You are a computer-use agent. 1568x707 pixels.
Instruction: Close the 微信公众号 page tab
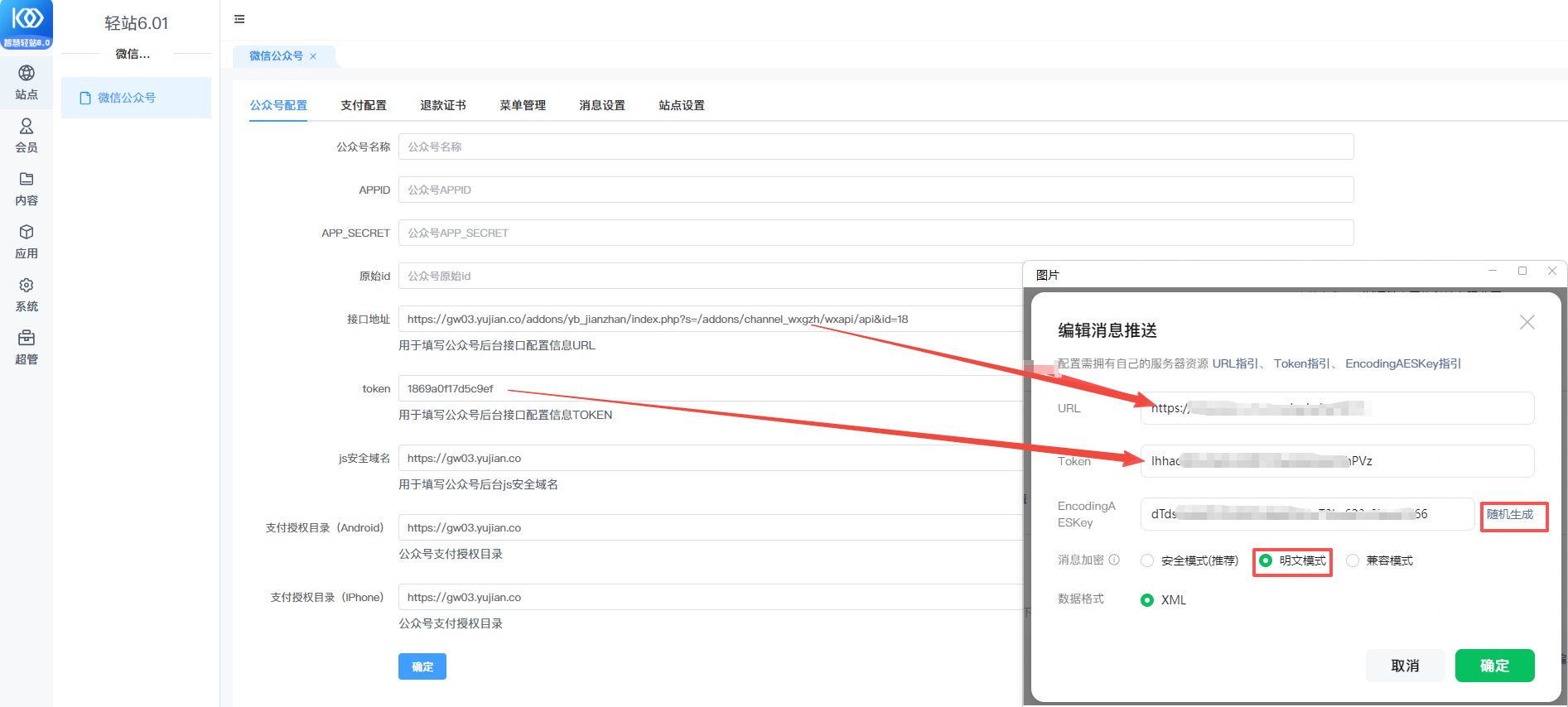click(313, 56)
